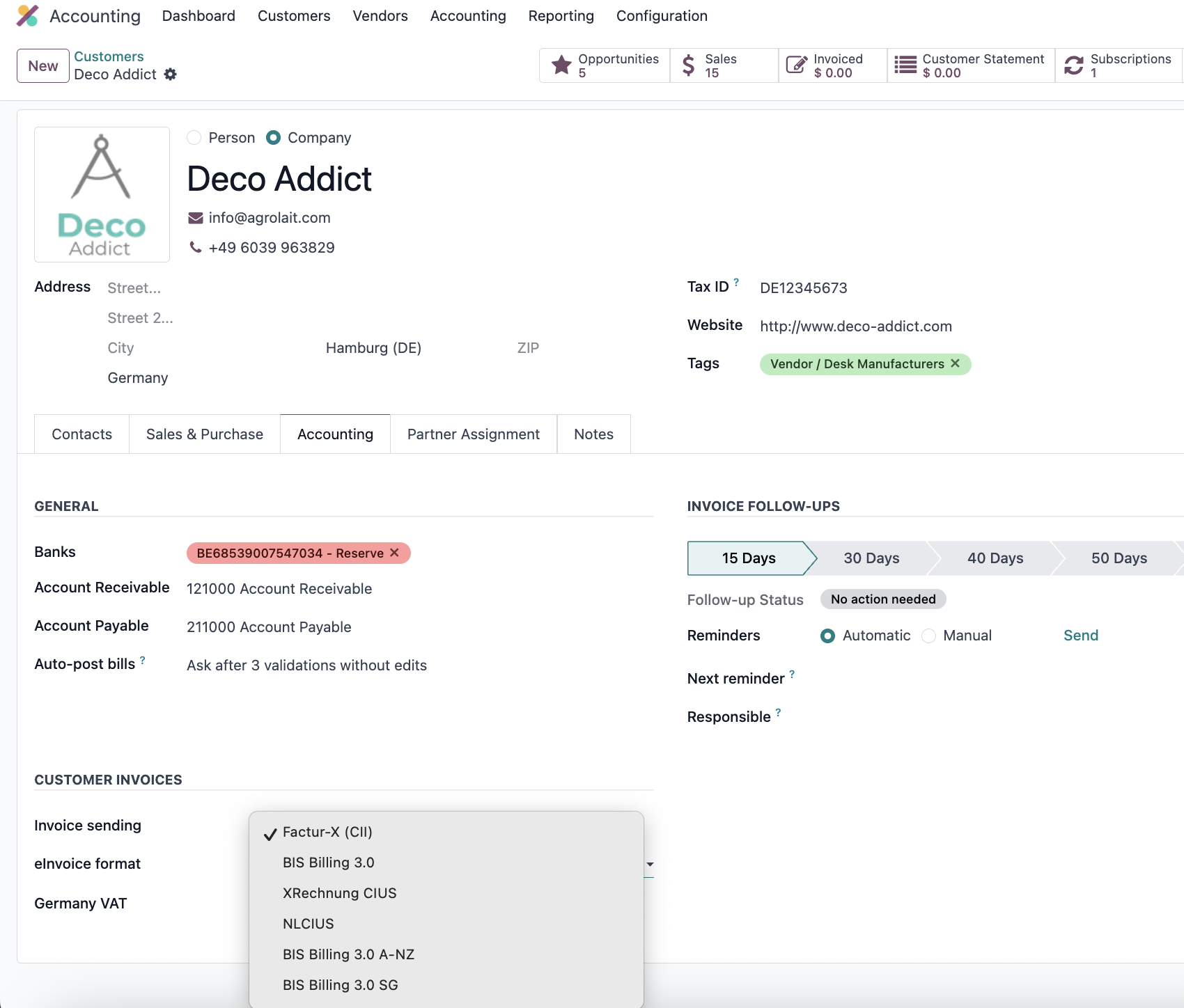Click the Subscriptions refresh icon
Image resolution: width=1184 pixels, height=1008 pixels.
[1074, 65]
